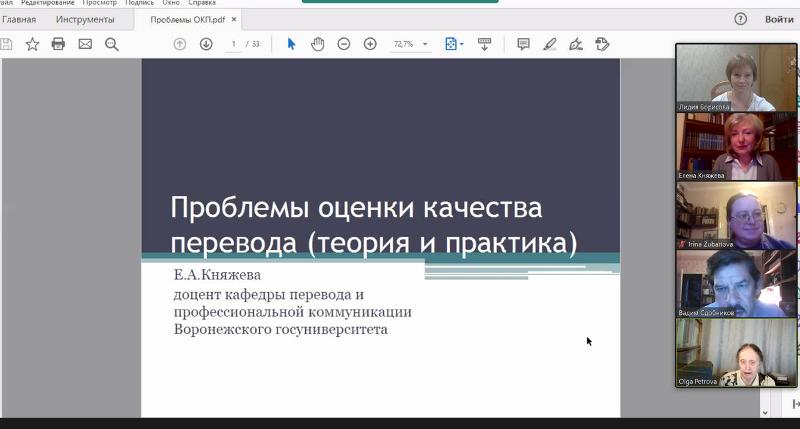This screenshot has height=429, width=800.
Task: Click the envelope email icon
Action: tap(85, 44)
